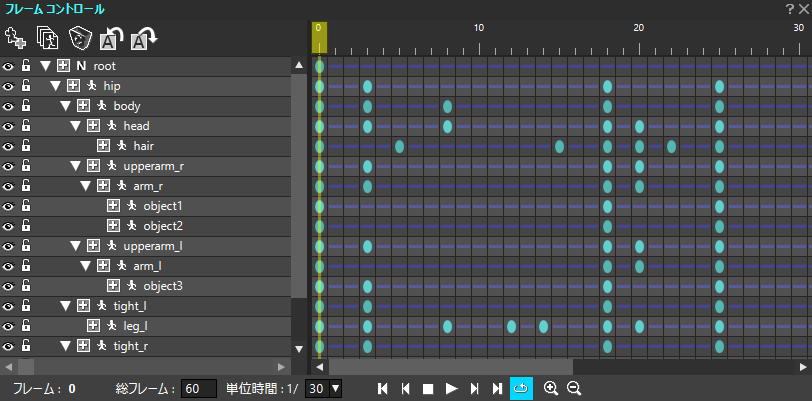Screen dimensions: 812x401
Task: Step forward one frame button
Action: tap(474, 388)
